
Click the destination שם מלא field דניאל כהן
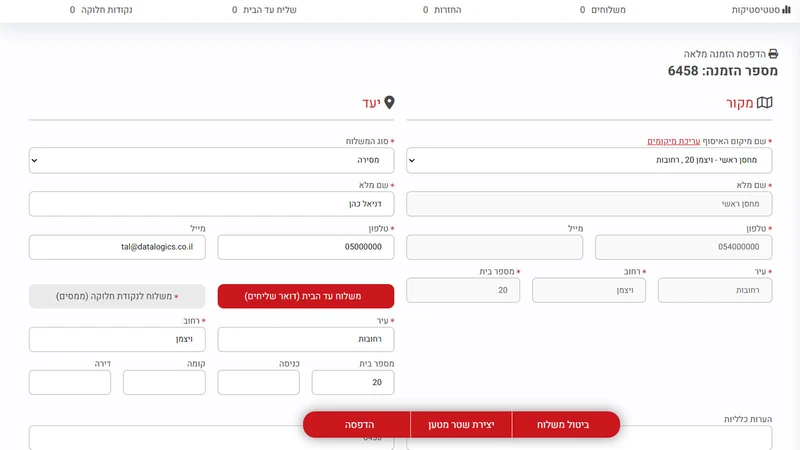coord(211,204)
